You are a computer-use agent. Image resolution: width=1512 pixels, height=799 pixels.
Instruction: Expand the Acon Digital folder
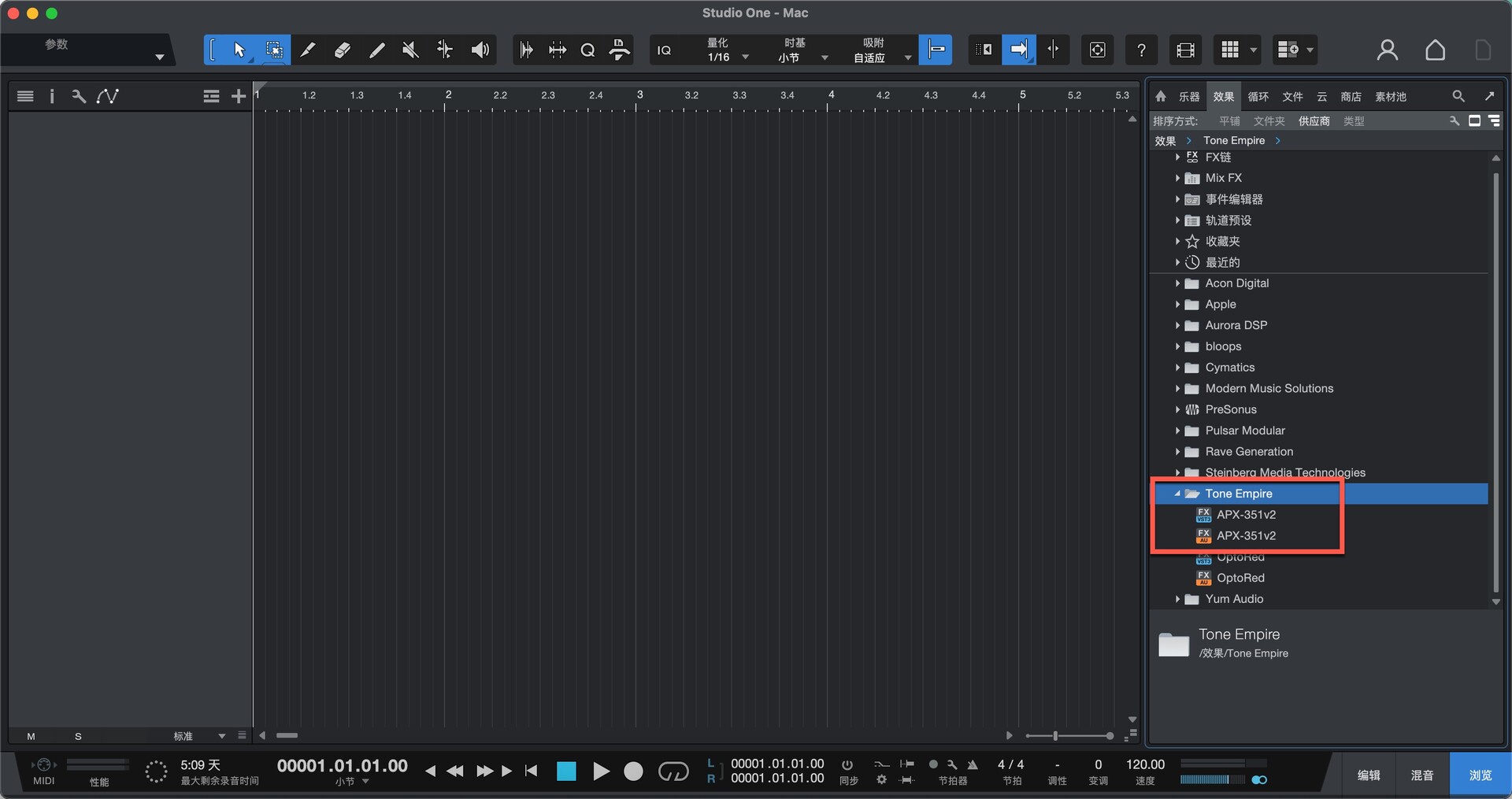(x=1177, y=283)
